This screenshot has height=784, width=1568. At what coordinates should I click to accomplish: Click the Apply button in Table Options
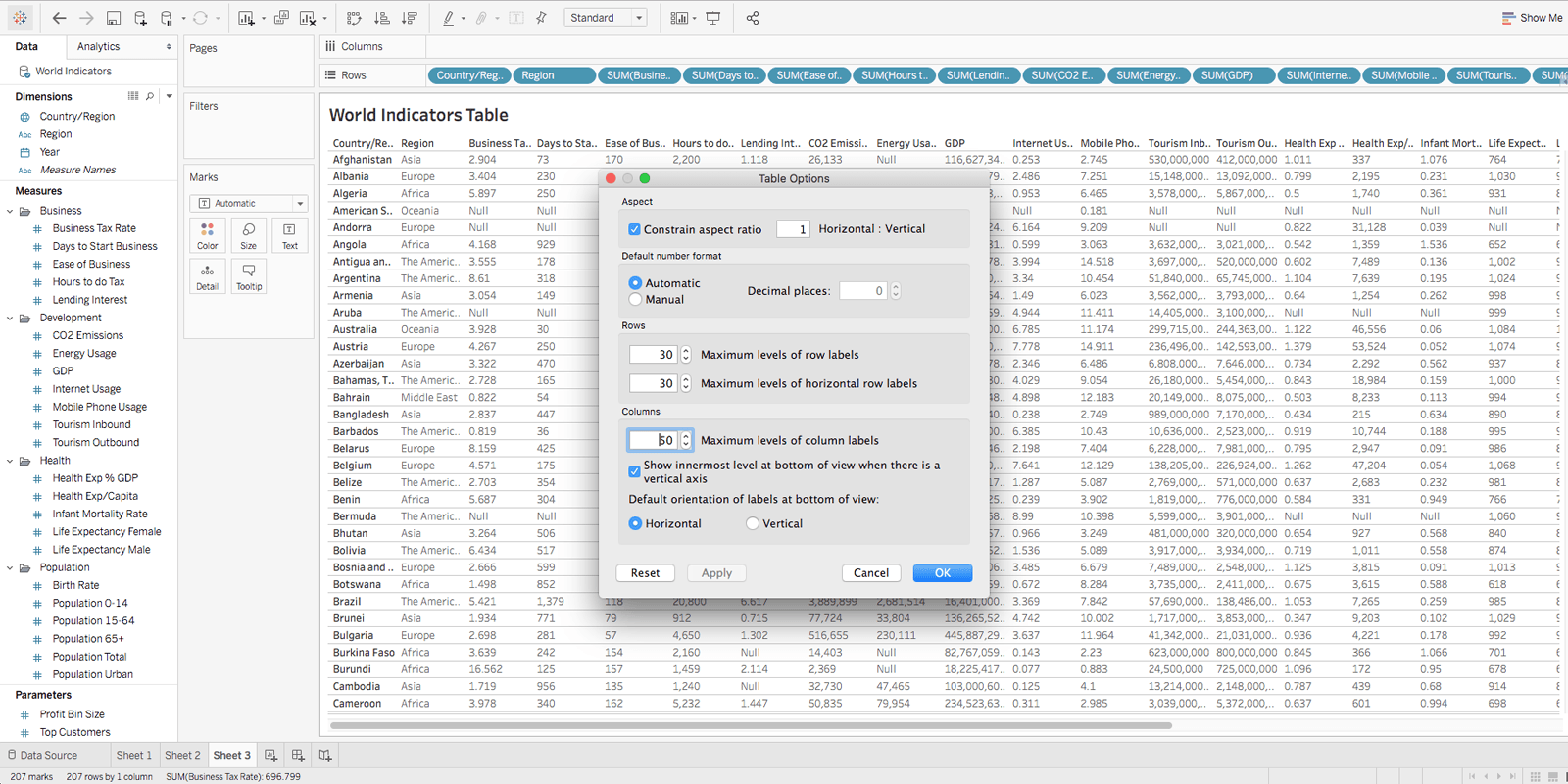pos(716,573)
